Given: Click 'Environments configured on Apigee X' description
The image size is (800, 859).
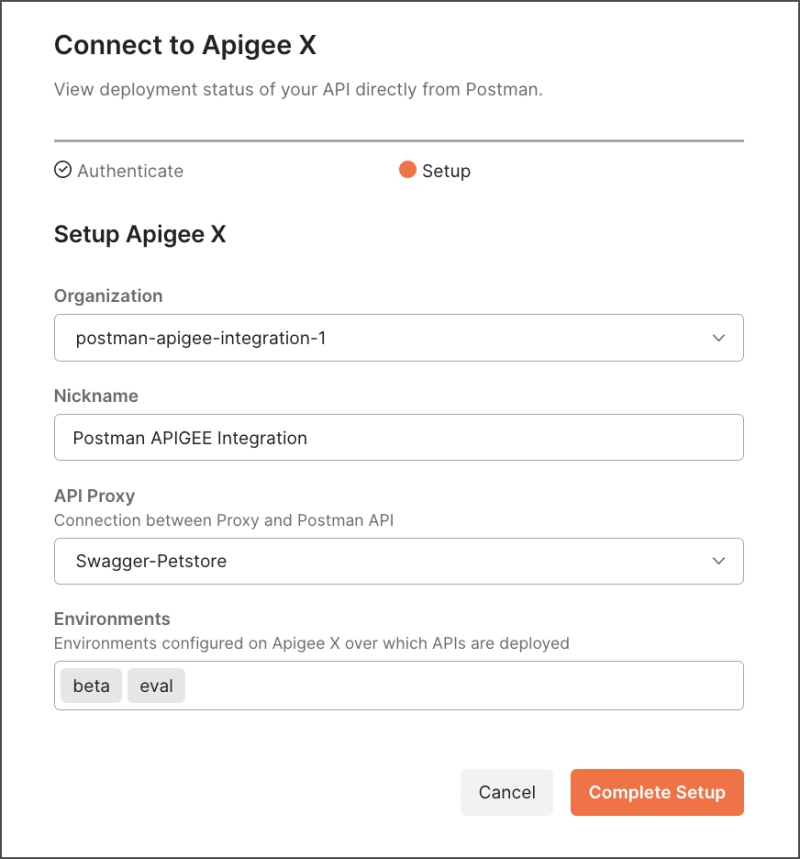Looking at the screenshot, I should coord(312,643).
